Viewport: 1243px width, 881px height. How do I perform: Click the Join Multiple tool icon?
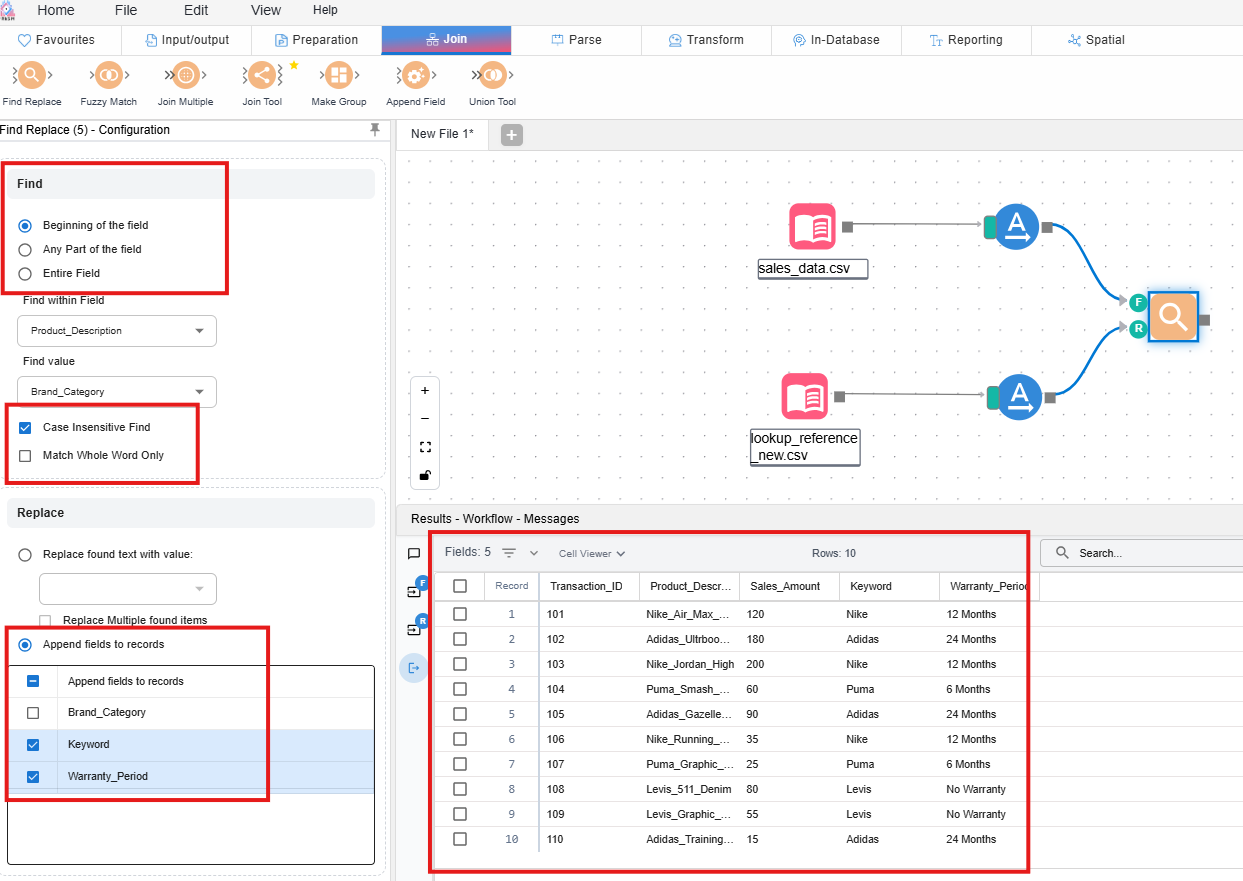185,76
